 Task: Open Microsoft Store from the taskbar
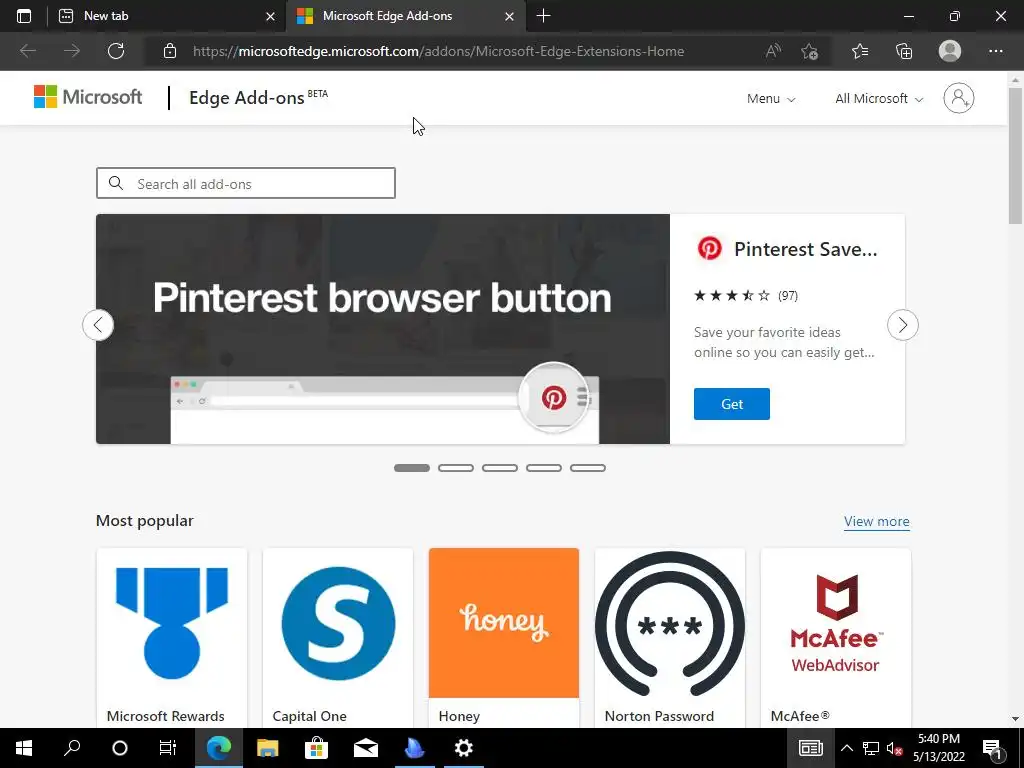[316, 748]
